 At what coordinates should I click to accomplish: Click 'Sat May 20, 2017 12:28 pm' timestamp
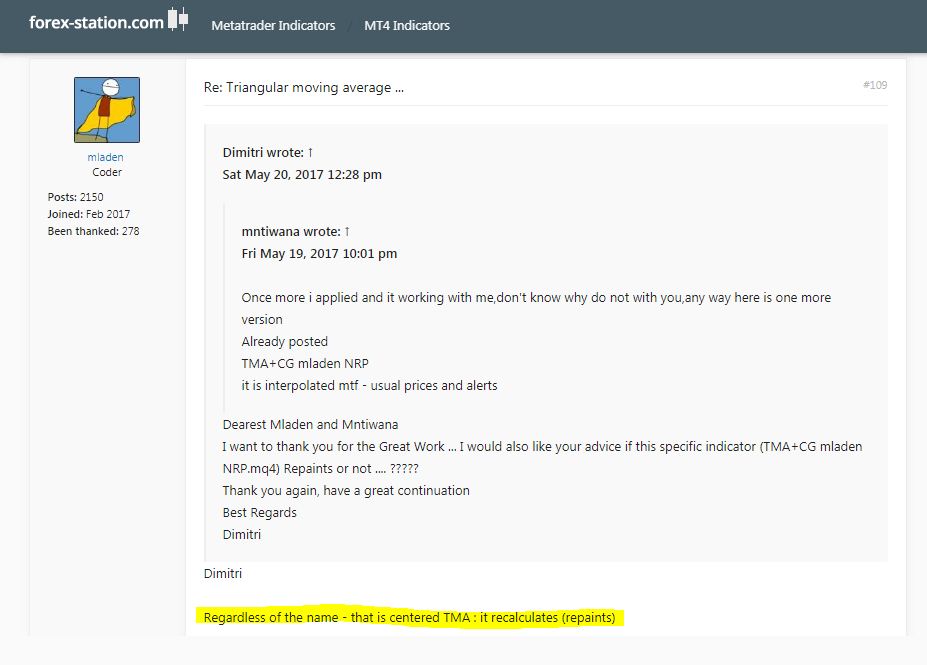pyautogui.click(x=302, y=175)
